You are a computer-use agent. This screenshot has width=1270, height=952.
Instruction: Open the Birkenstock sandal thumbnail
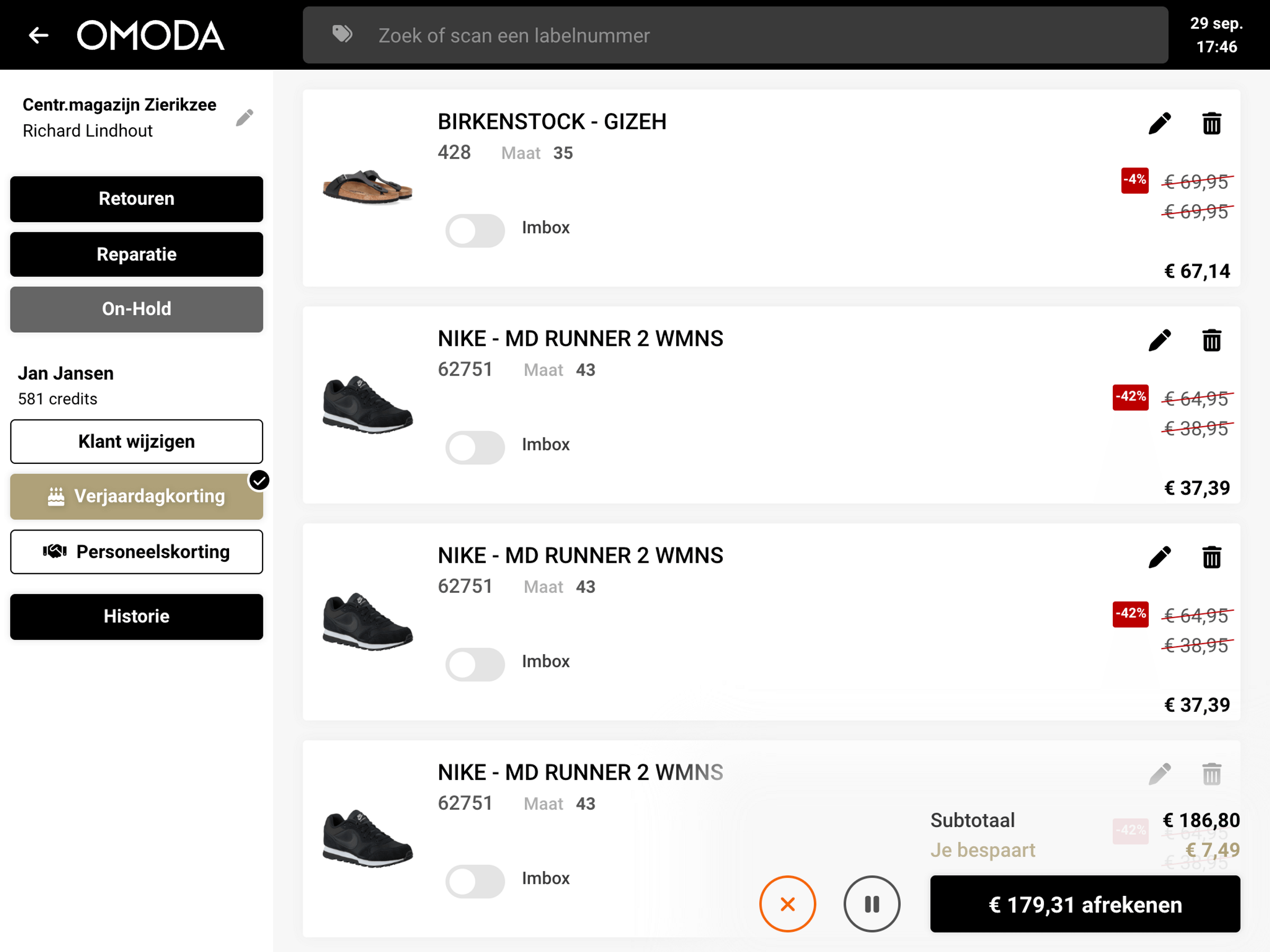pyautogui.click(x=367, y=187)
